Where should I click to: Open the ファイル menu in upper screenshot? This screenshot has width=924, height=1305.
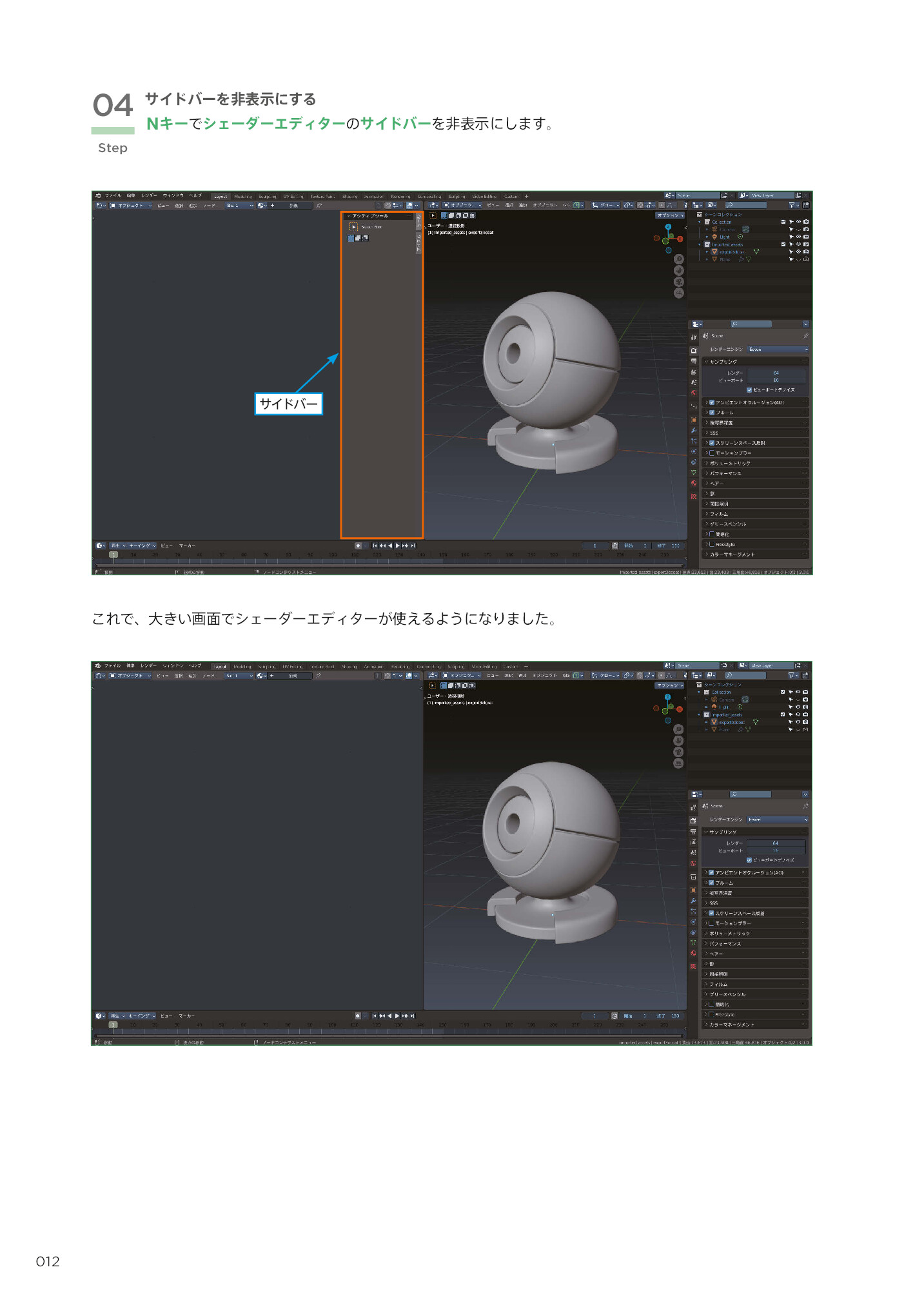113,195
